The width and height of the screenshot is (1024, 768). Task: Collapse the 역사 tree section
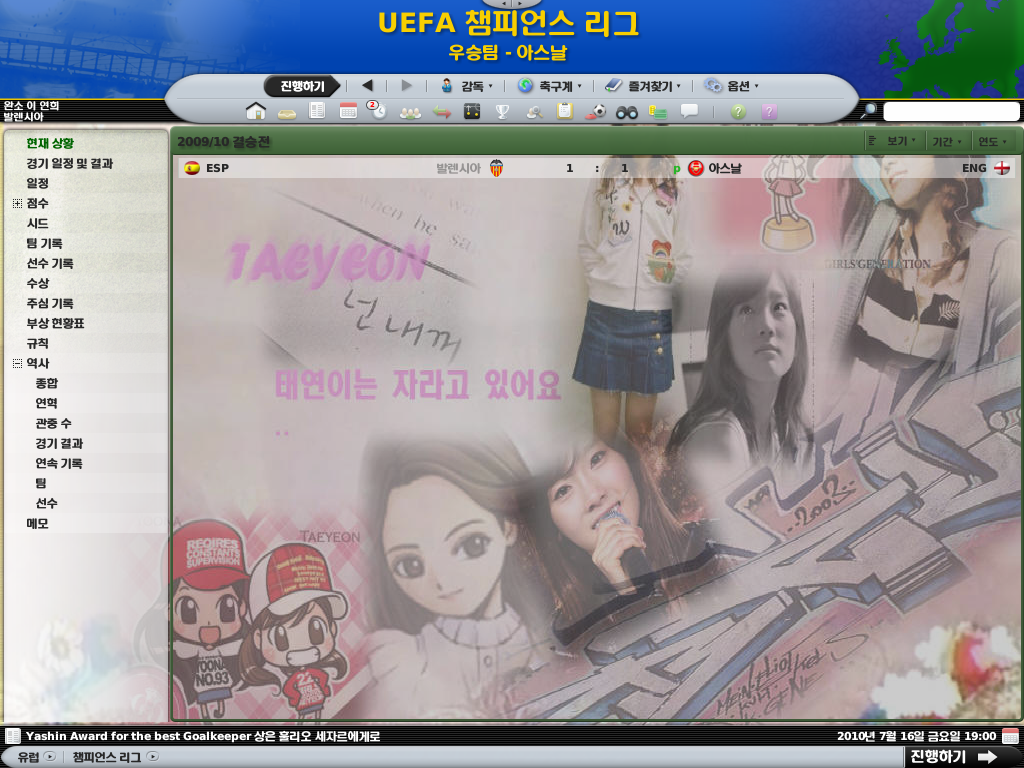[x=17, y=364]
